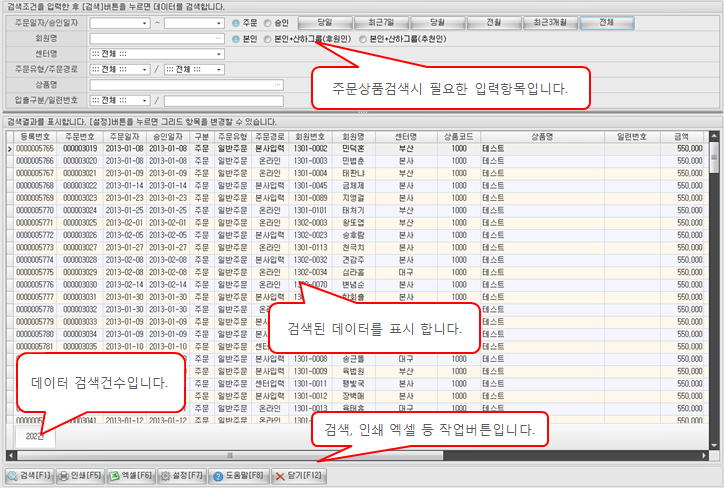The width and height of the screenshot is (724, 490).
Task: Click 등록번호 cell 0000005776
Action: 35,285
